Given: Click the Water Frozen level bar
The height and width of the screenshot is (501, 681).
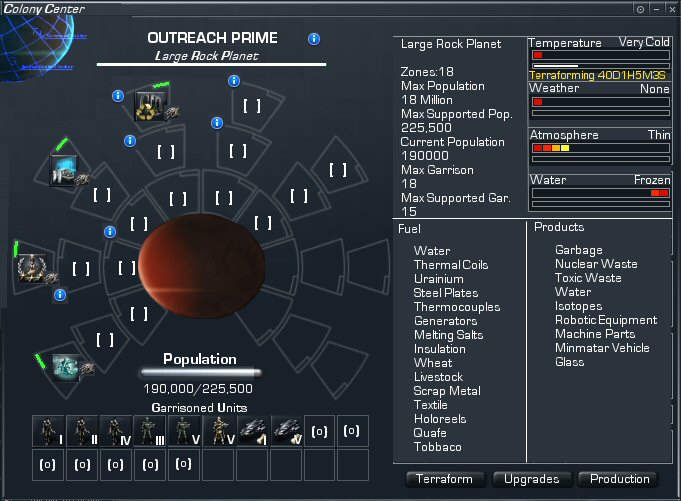Looking at the screenshot, I should tap(601, 193).
